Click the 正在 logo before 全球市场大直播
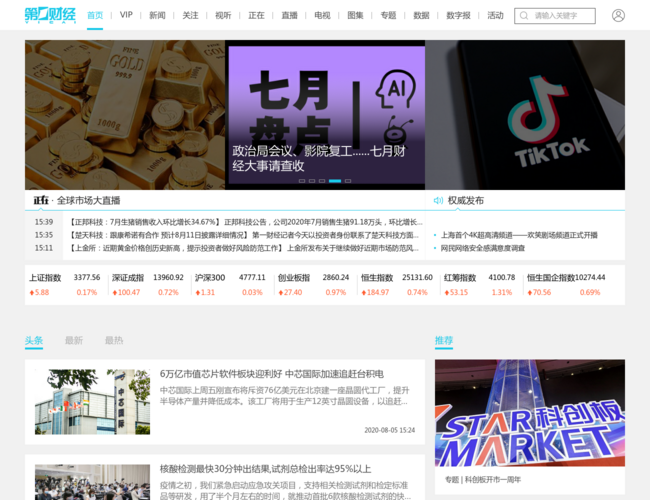650x500 pixels. point(41,201)
